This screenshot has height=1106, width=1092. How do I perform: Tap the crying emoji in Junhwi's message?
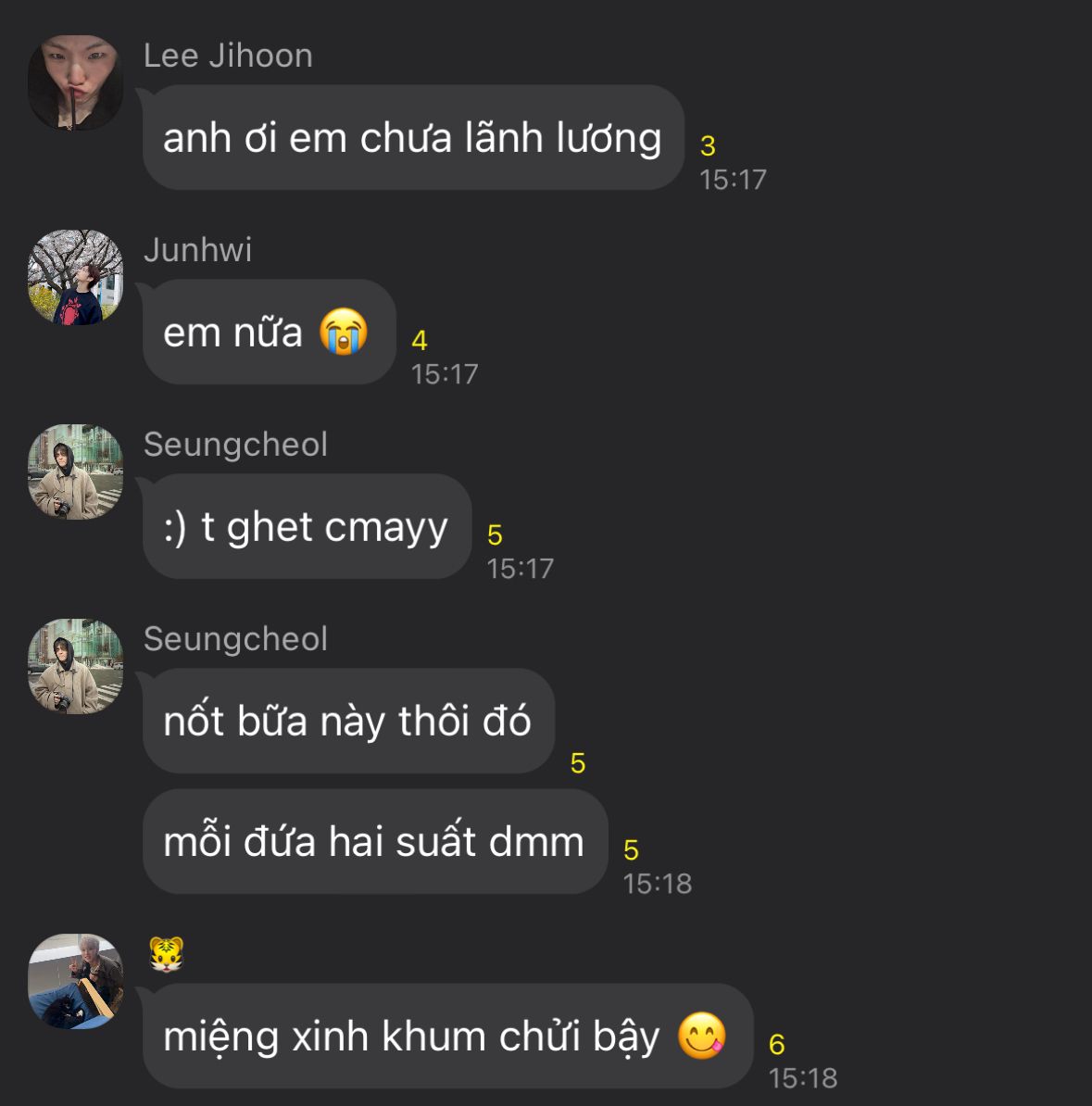[344, 332]
